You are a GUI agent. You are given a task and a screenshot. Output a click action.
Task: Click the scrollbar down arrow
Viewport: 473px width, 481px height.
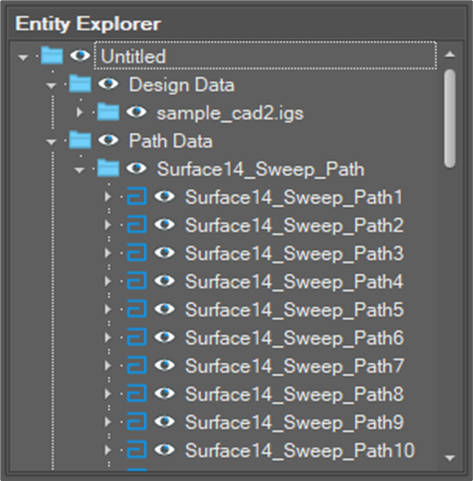pyautogui.click(x=450, y=458)
